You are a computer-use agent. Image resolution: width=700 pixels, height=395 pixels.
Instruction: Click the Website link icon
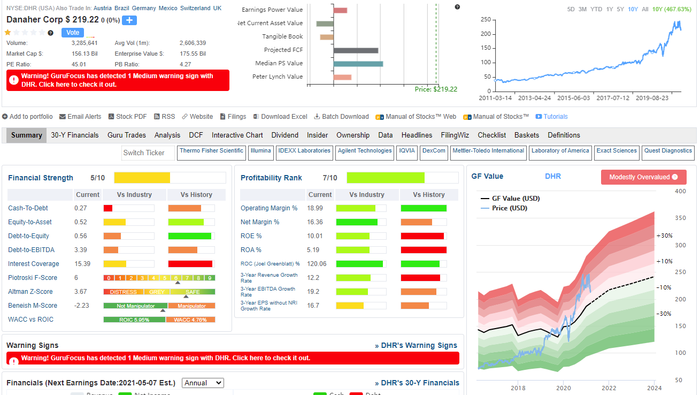pos(184,116)
